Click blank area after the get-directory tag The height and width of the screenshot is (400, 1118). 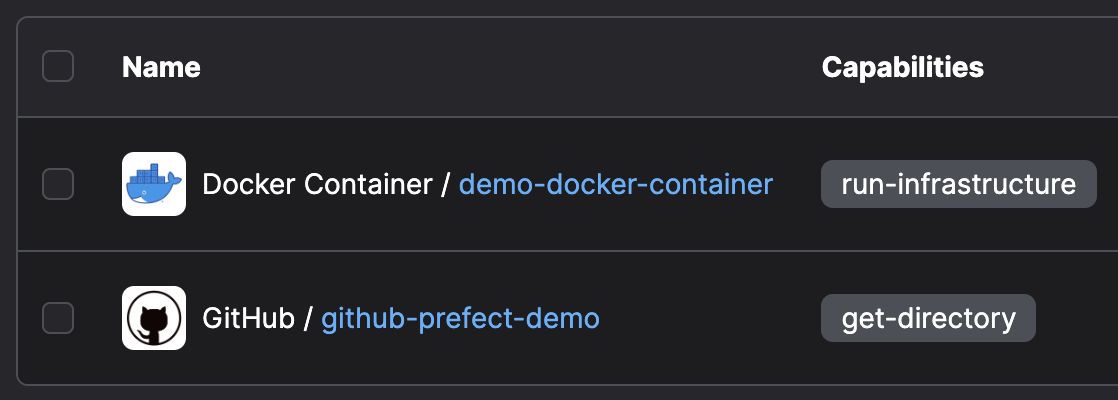(x=1077, y=318)
